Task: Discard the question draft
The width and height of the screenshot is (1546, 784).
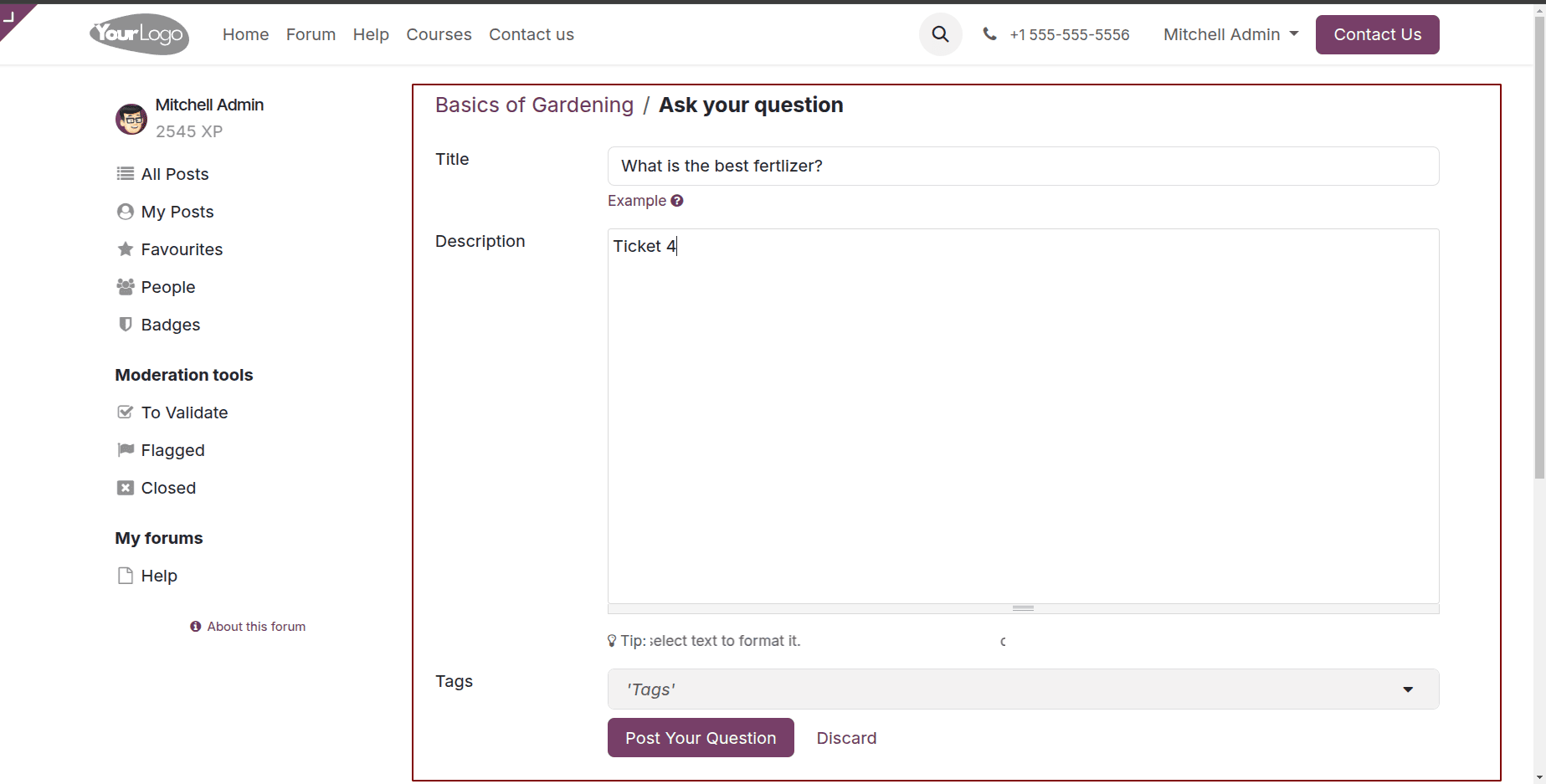Action: (x=846, y=737)
